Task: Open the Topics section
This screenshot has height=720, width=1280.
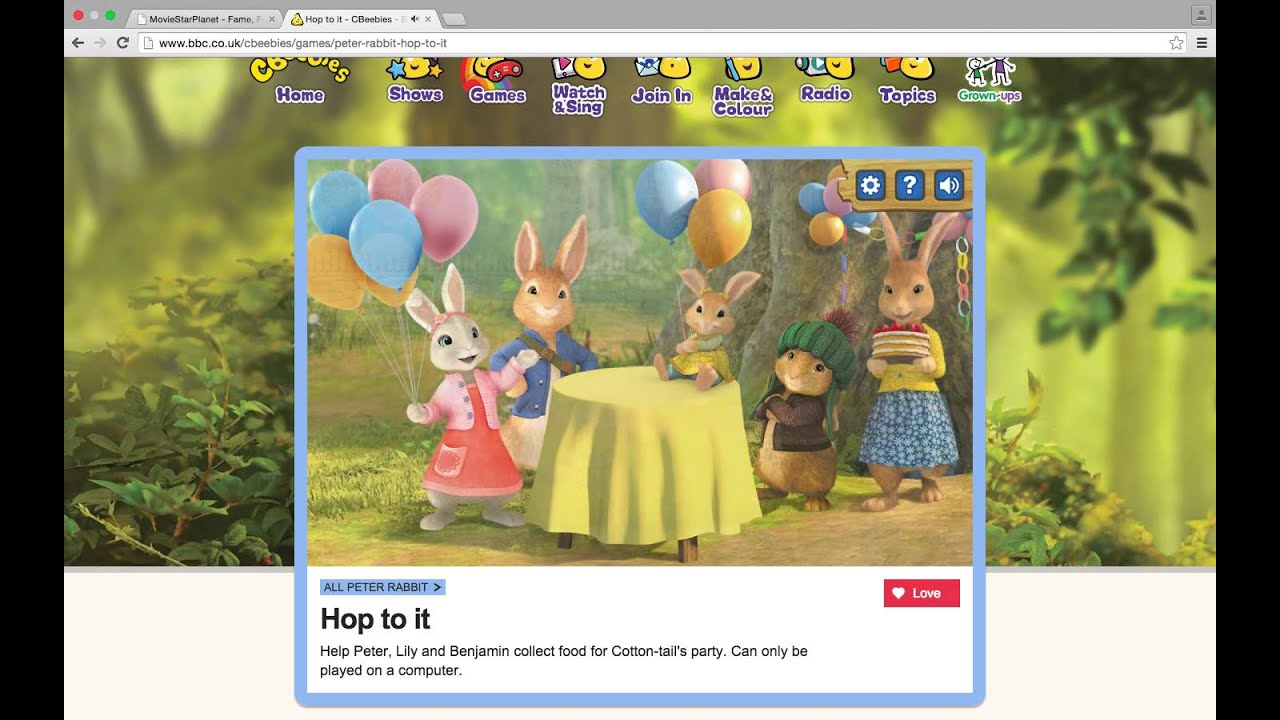Action: coord(907,82)
